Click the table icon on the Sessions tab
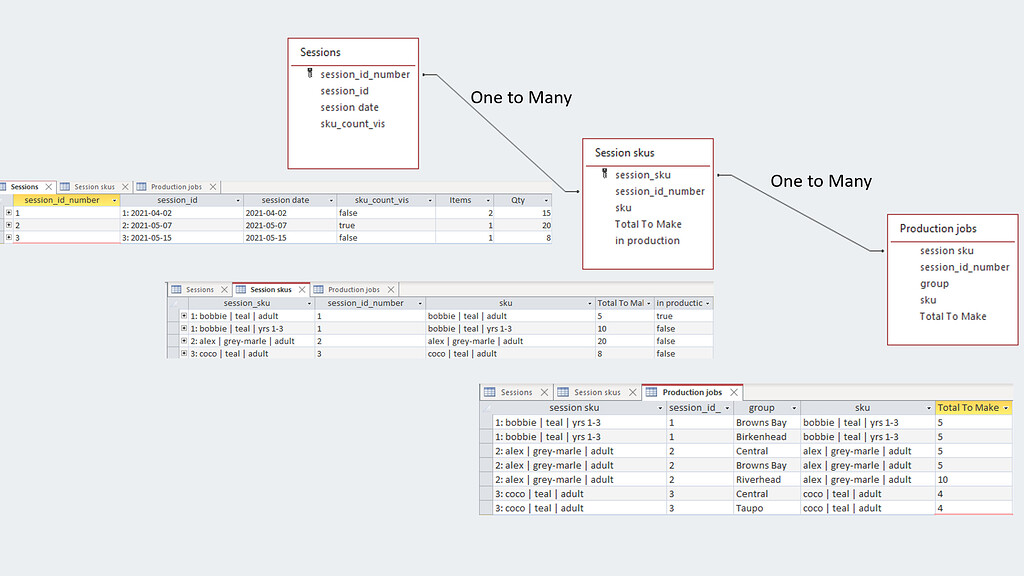 pyautogui.click(x=7, y=186)
